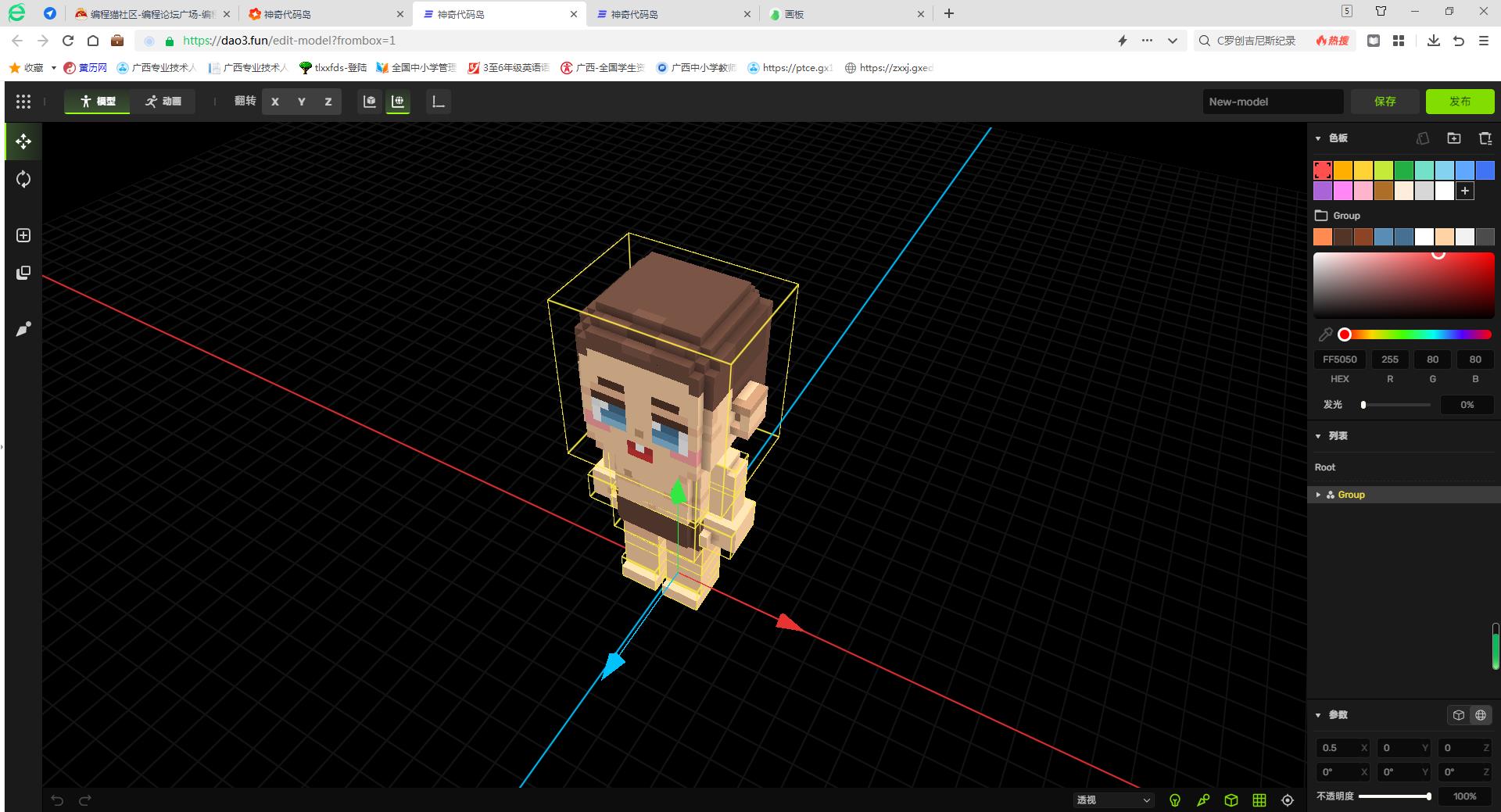Screen dimensions: 1501x812
Task: Flip model along Z axis
Action: [x=328, y=102]
